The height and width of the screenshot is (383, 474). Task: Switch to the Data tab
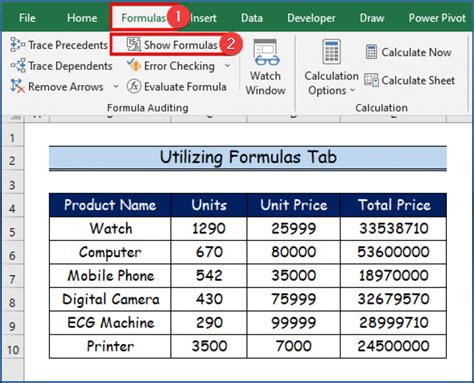click(x=252, y=18)
